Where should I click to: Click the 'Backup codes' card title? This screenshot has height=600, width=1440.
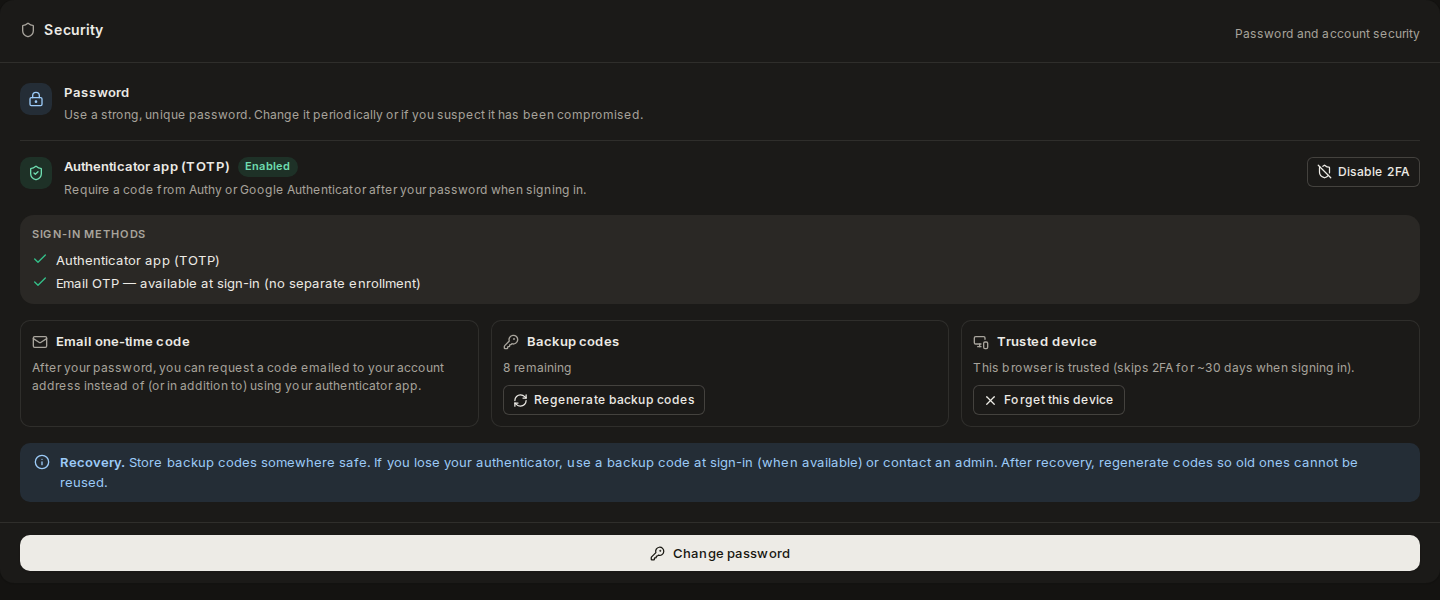pyautogui.click(x=573, y=342)
